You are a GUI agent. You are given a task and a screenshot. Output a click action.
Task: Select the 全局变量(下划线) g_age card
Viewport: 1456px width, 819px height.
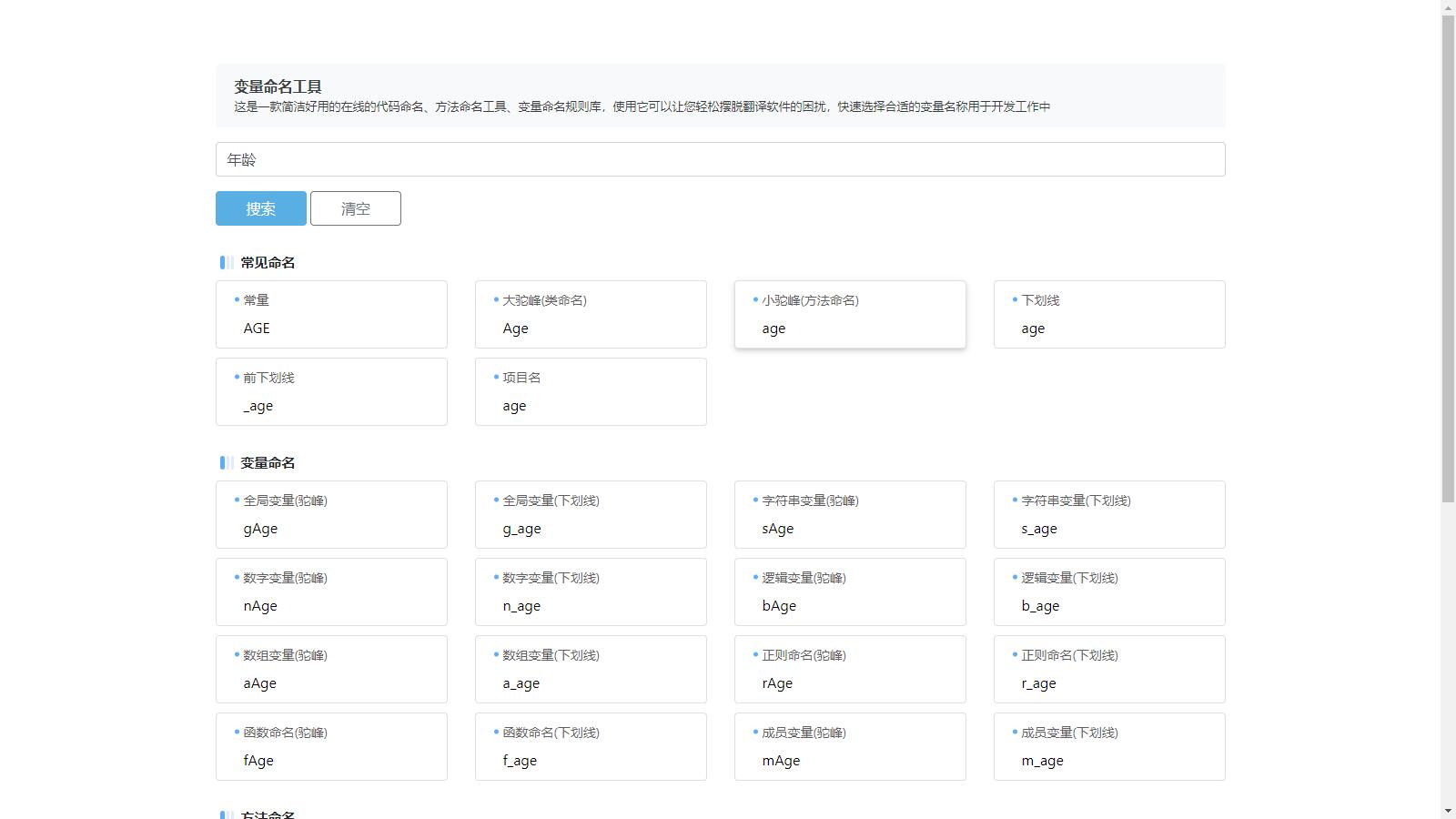pos(591,515)
